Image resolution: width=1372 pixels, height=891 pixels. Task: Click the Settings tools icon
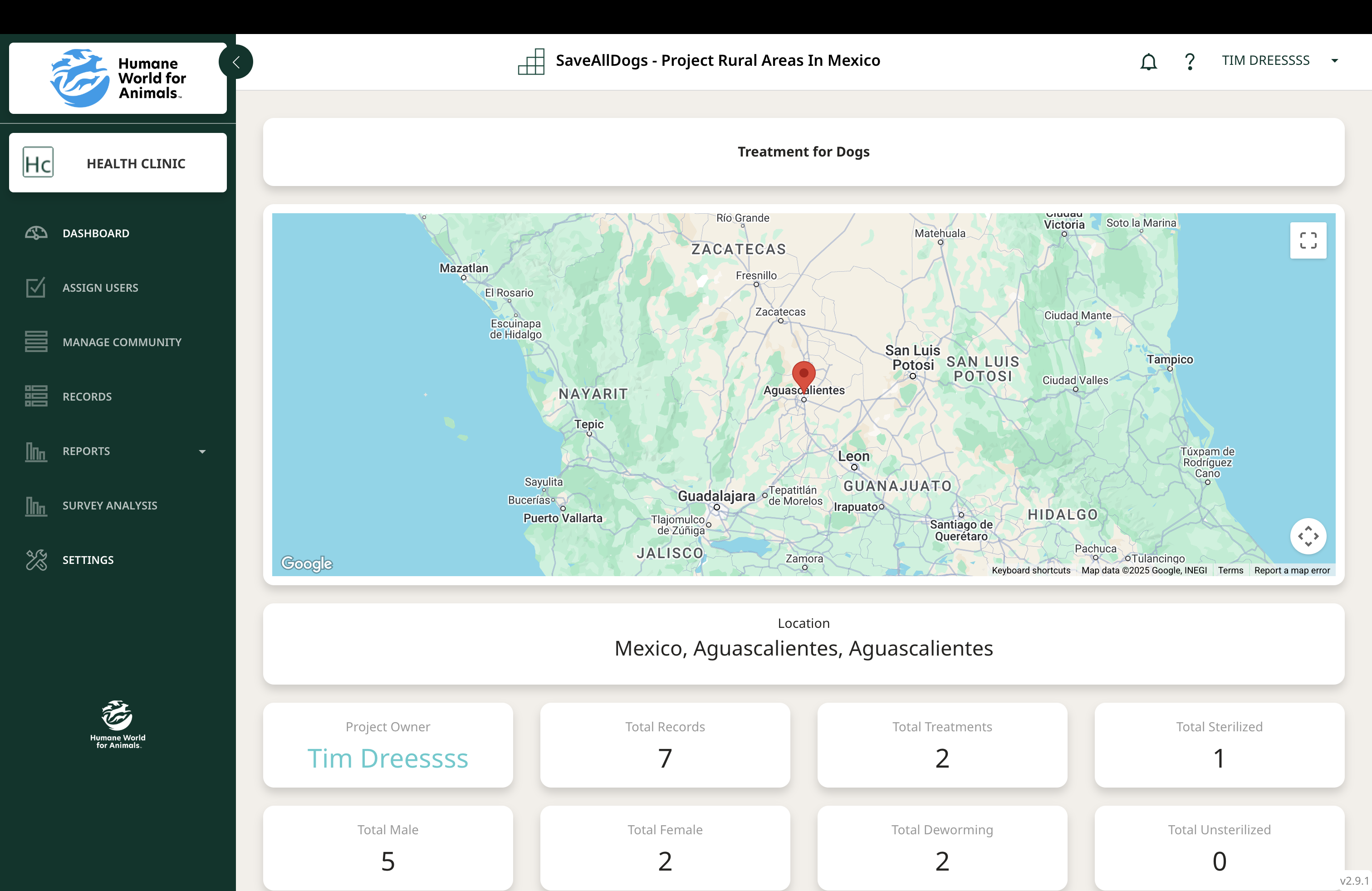(x=36, y=560)
